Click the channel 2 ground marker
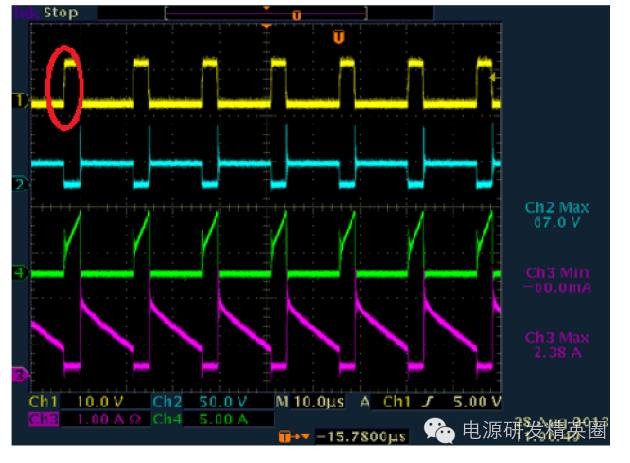The image size is (630, 463). click(17, 185)
